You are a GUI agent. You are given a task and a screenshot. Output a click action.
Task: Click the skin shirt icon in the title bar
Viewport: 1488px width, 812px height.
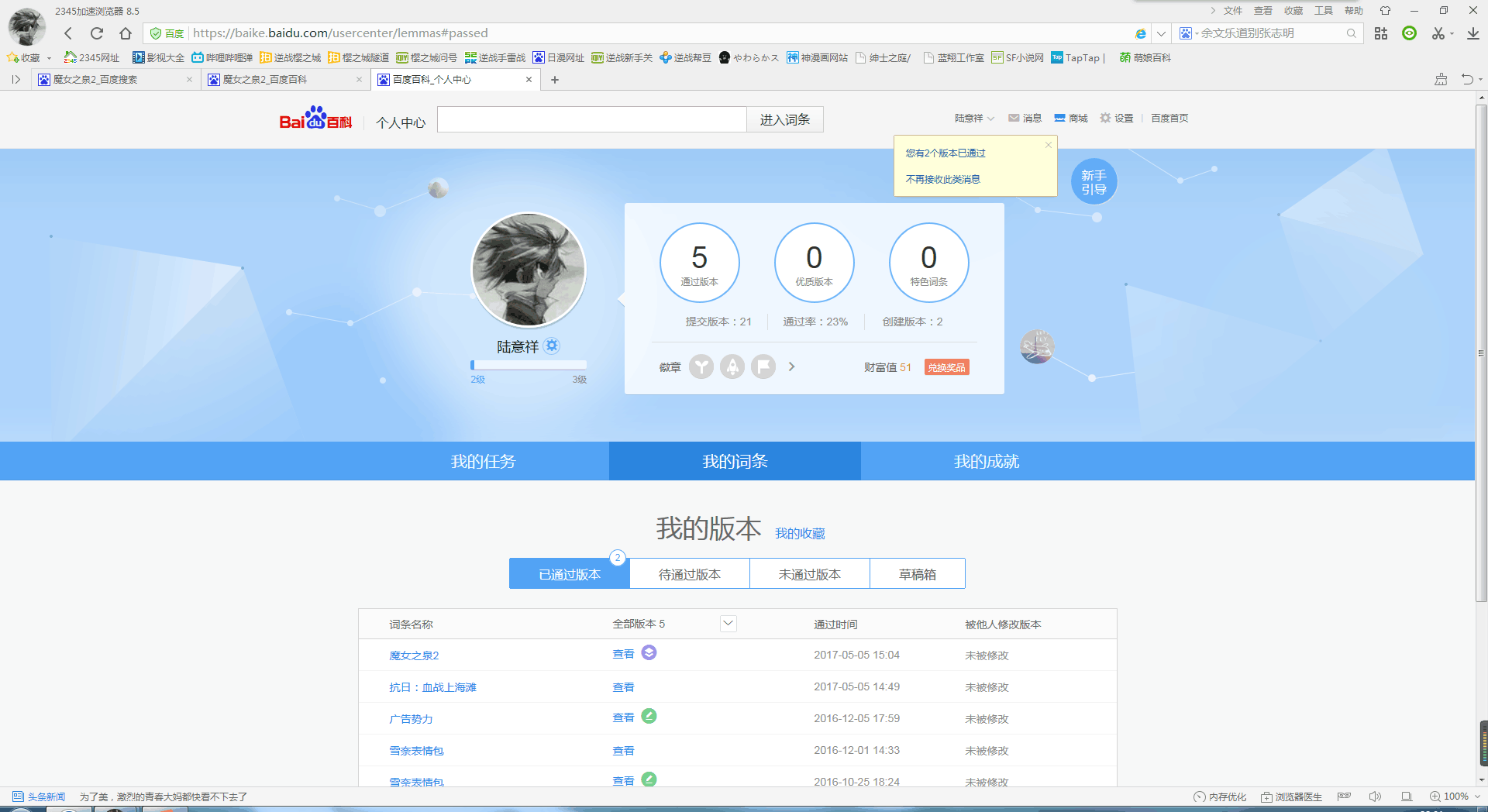pos(1386,11)
